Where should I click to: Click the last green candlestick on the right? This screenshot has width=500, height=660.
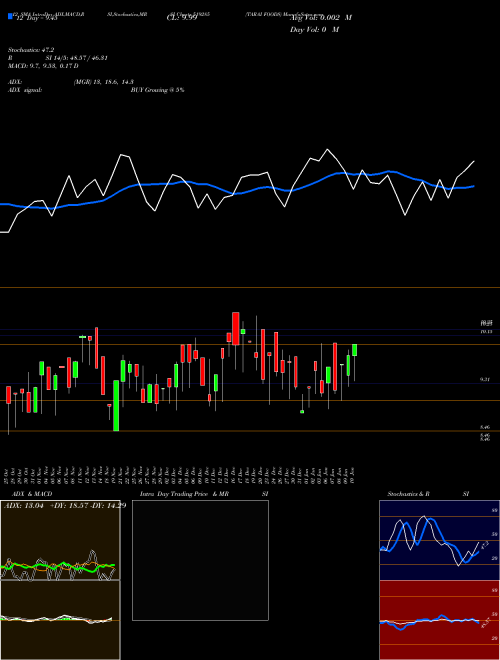coord(355,350)
